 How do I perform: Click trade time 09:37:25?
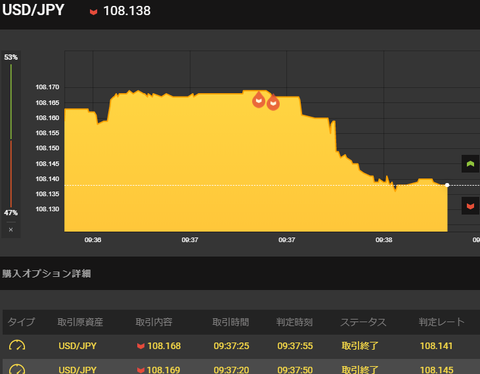[x=231, y=346]
